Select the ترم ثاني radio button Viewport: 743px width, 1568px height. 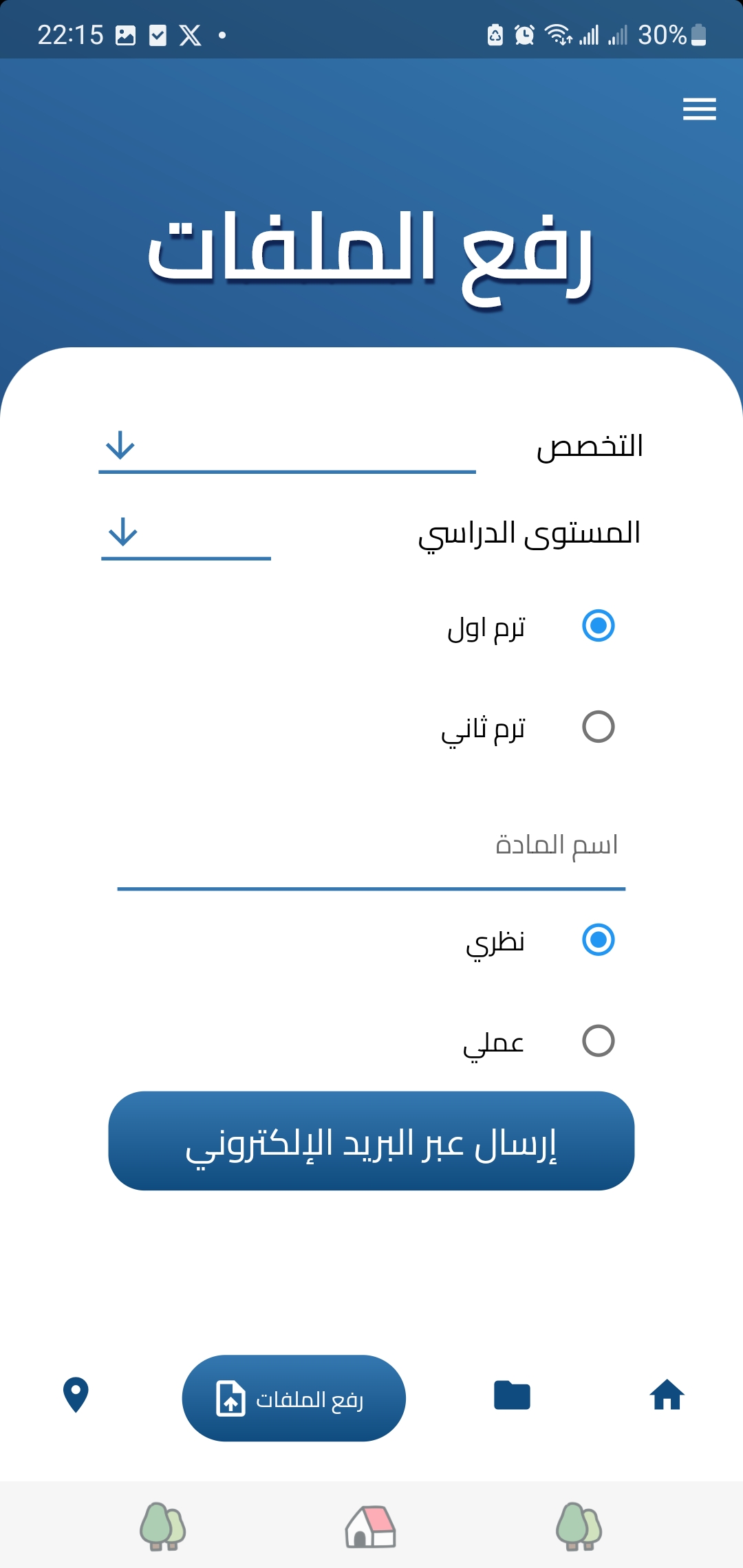(598, 727)
